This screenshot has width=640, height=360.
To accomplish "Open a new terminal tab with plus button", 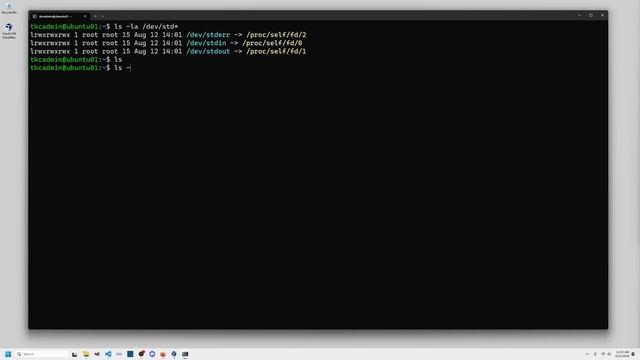I will [x=96, y=16].
